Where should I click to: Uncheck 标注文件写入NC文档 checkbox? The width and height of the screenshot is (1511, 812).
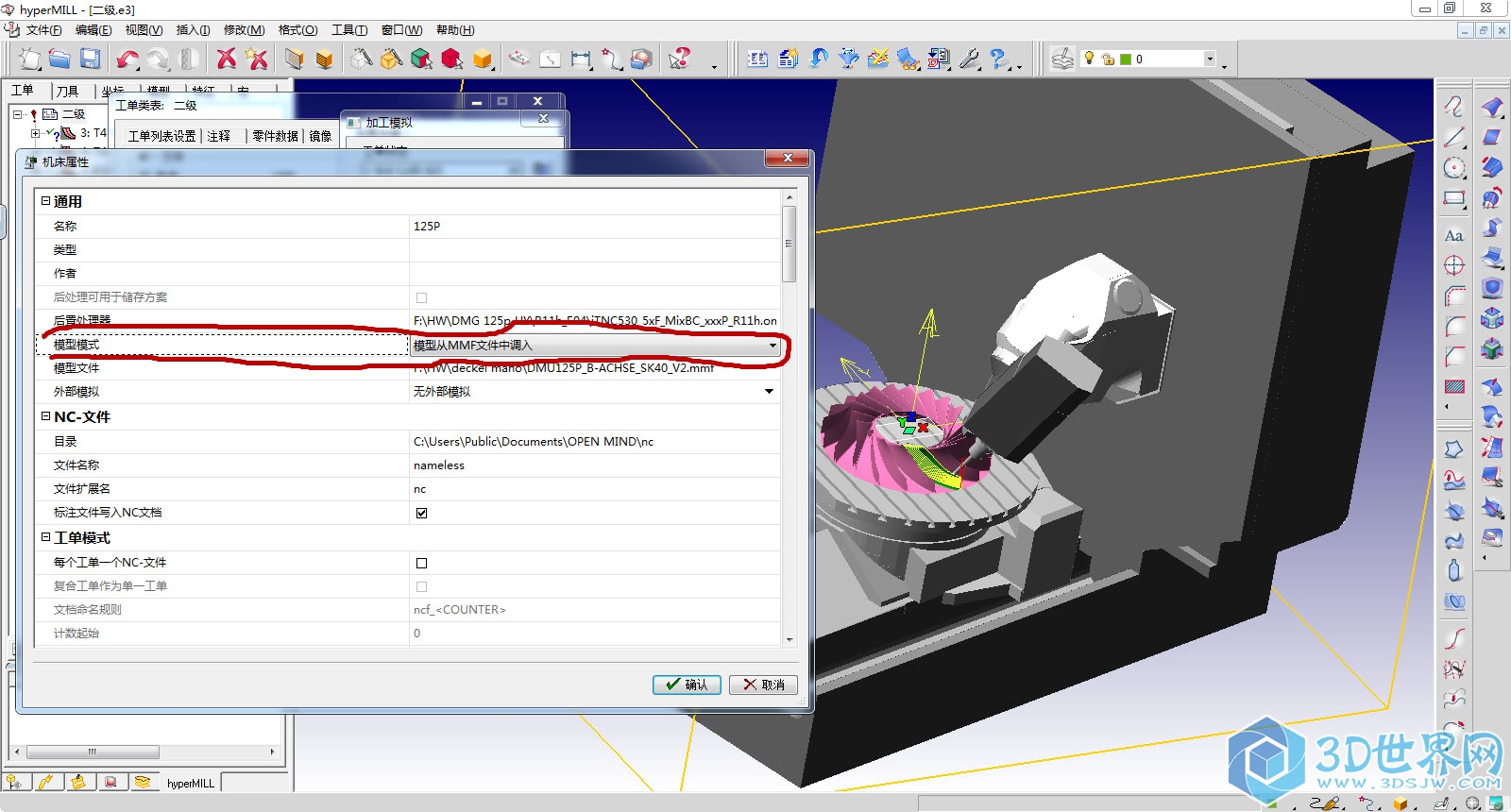pyautogui.click(x=421, y=513)
